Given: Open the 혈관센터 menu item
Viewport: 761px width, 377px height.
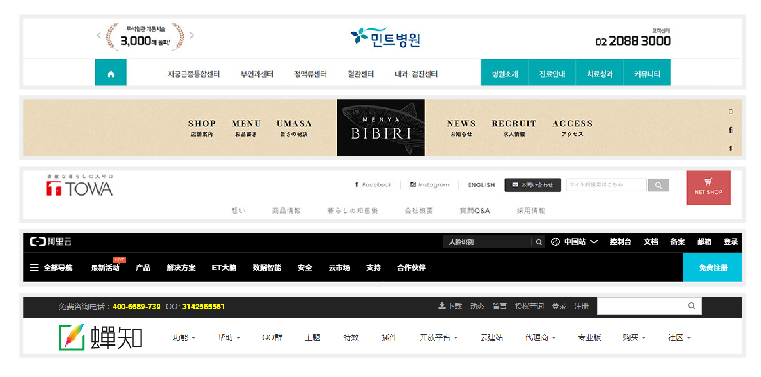Looking at the screenshot, I should pyautogui.click(x=361, y=75).
